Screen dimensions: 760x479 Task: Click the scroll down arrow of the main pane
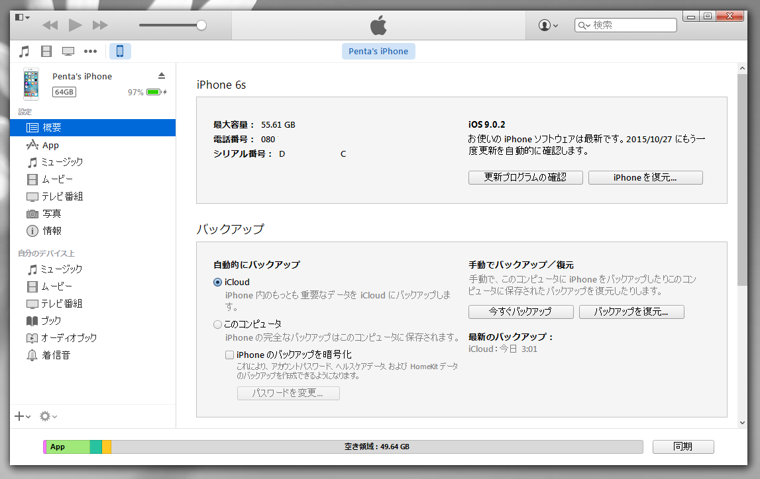(x=742, y=422)
